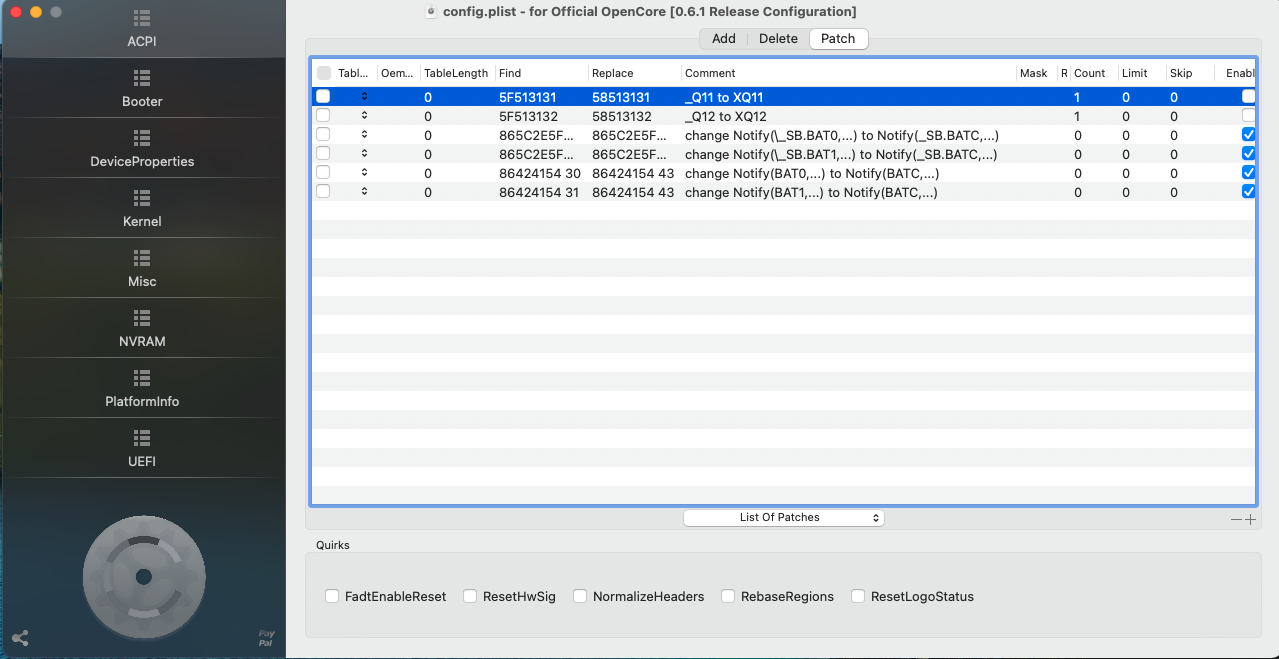This screenshot has height=659, width=1279.
Task: Open the NVRAM section icon
Action: point(142,318)
